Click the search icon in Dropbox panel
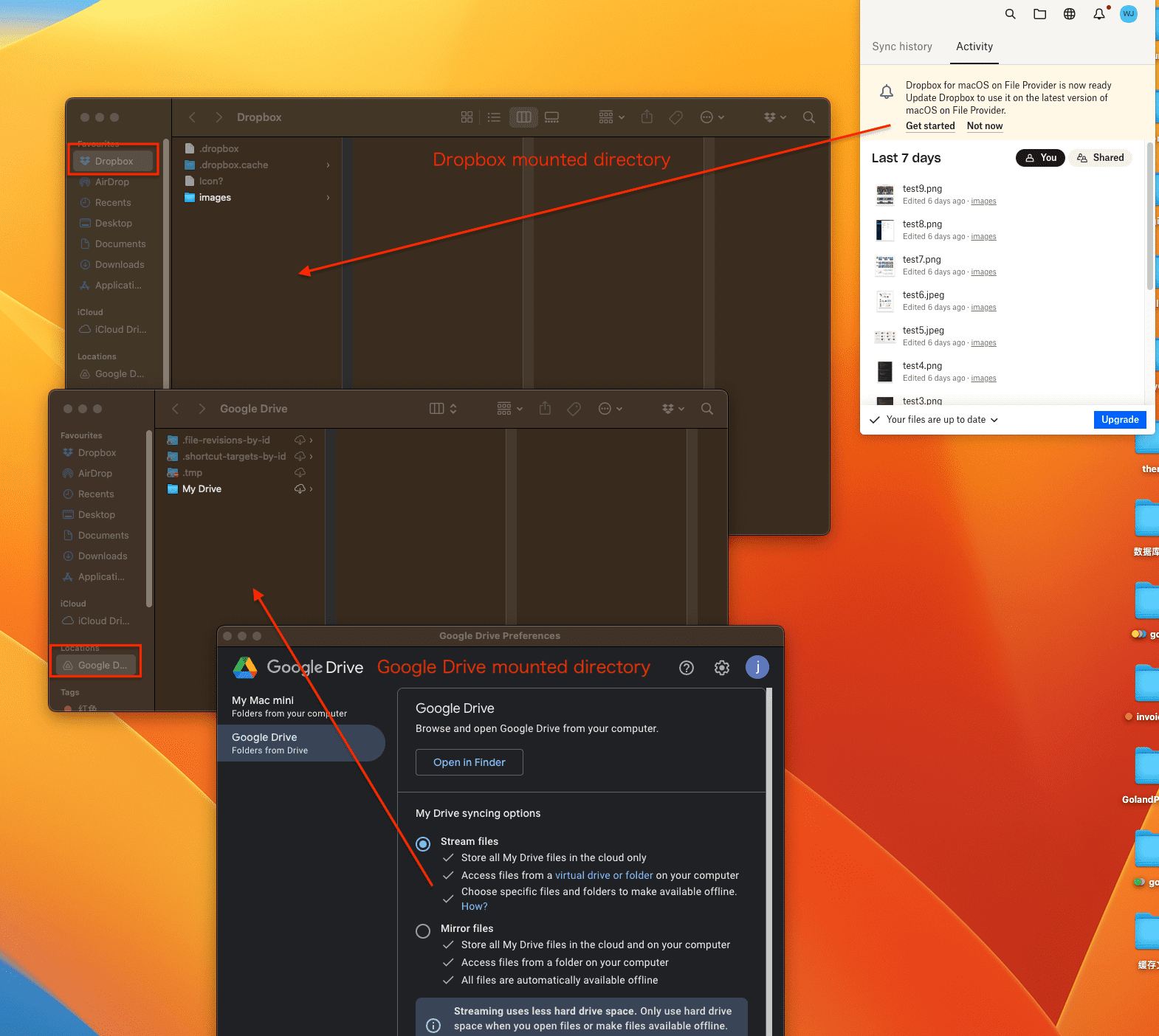Screen dimensions: 1159x1036 point(1011,14)
